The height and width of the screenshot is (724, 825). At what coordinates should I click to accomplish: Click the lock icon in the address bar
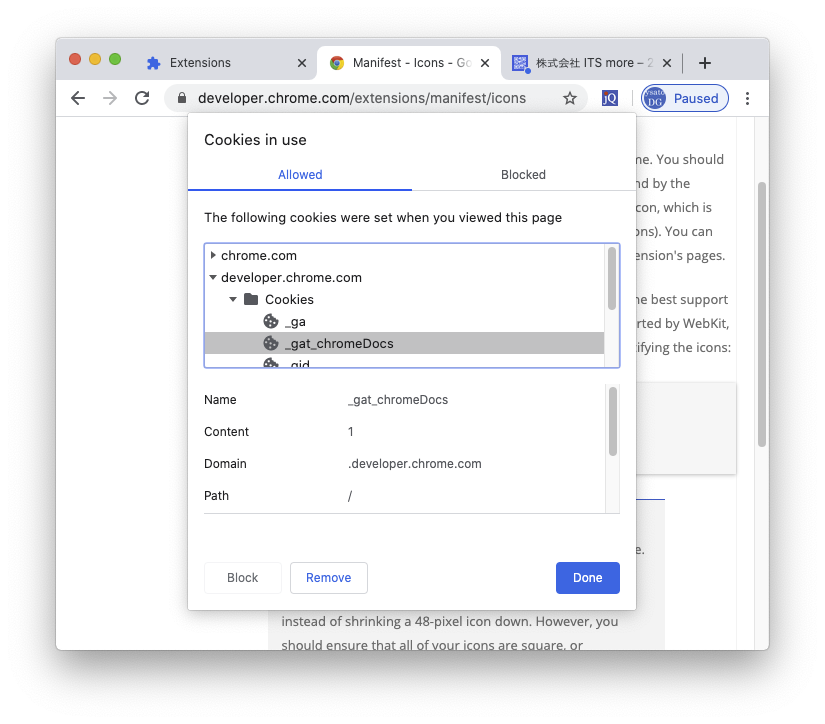click(182, 98)
